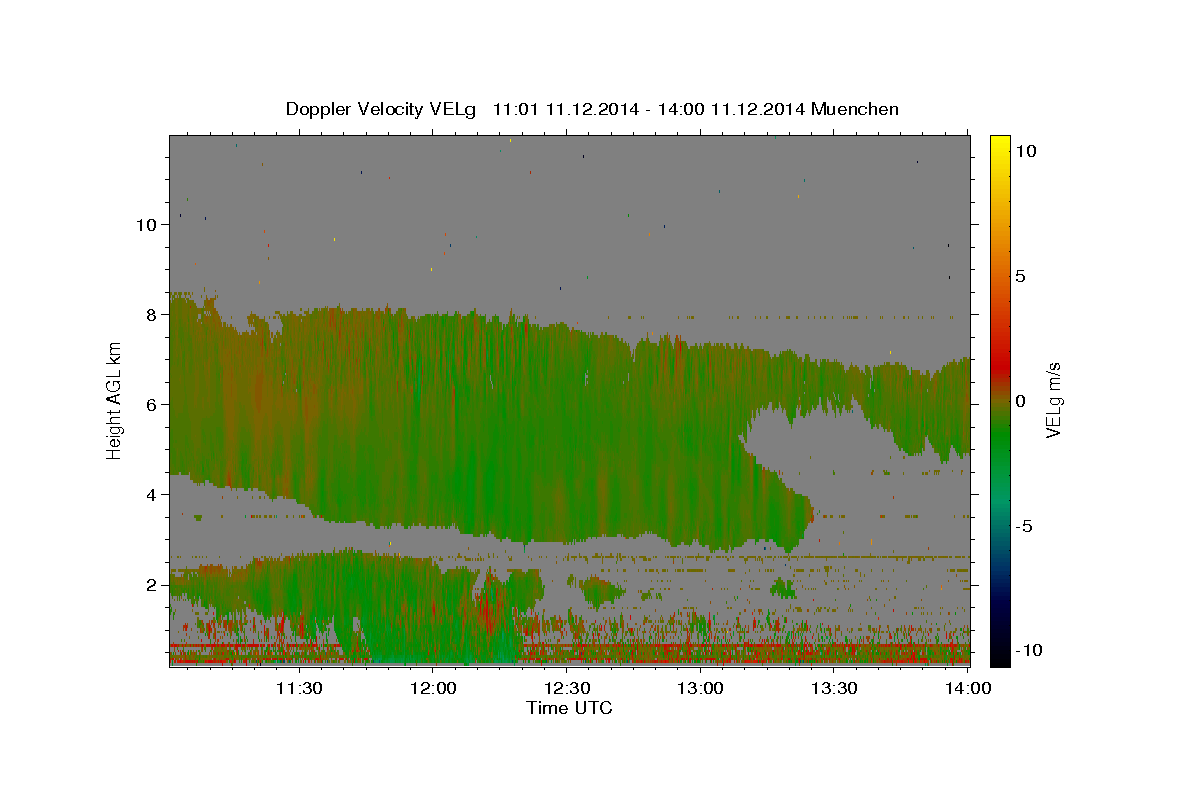Click the colorbar label '-10'
The width and height of the screenshot is (1200, 800).
1028,651
